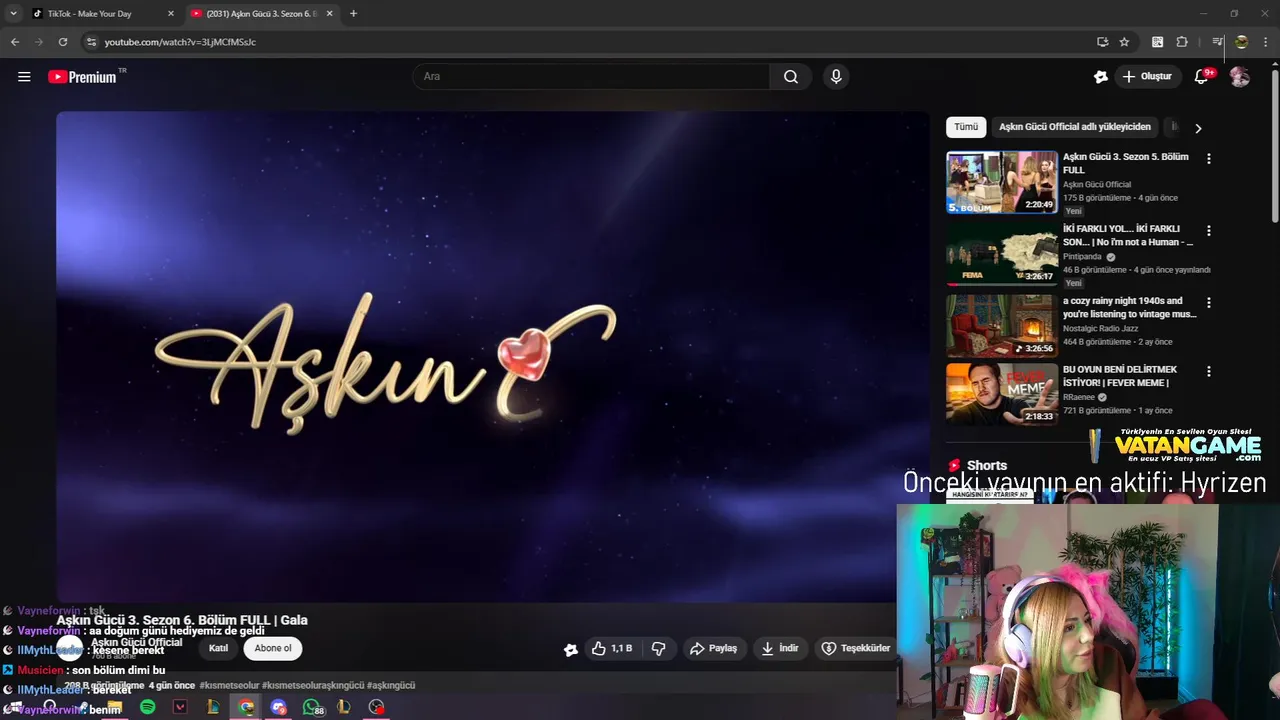Click the Paylaş share button
The width and height of the screenshot is (1280, 720).
(713, 649)
